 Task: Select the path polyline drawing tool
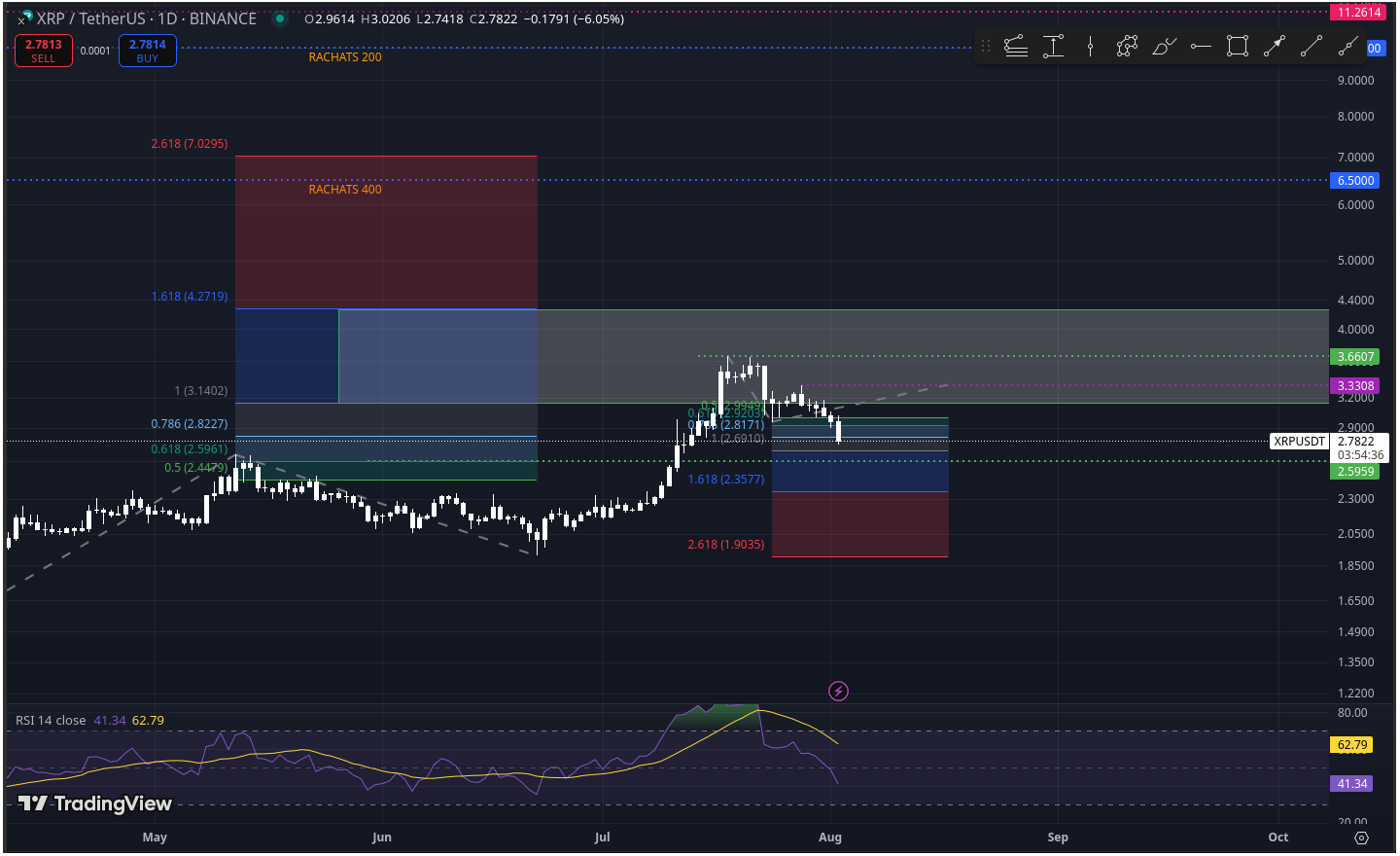1127,46
